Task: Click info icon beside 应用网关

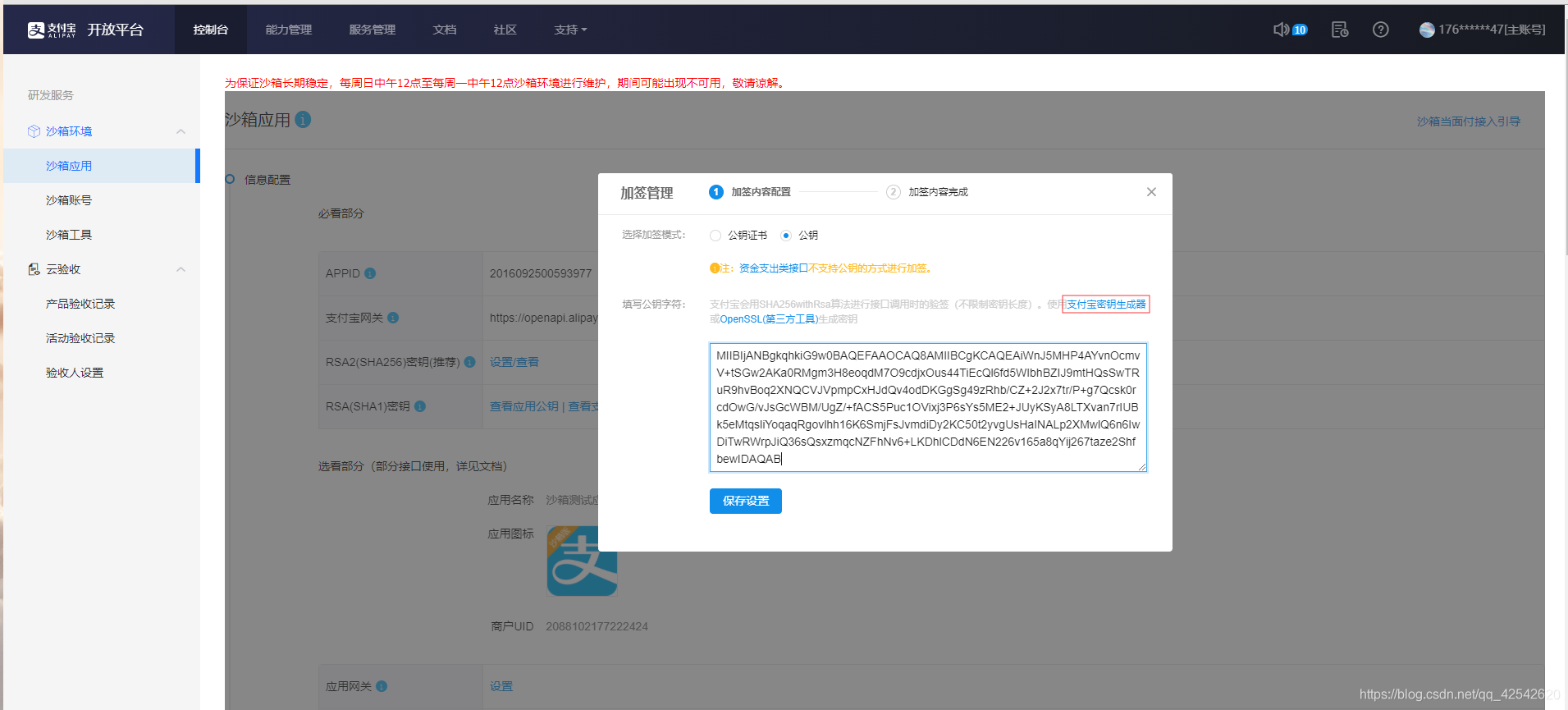Action: (x=382, y=686)
